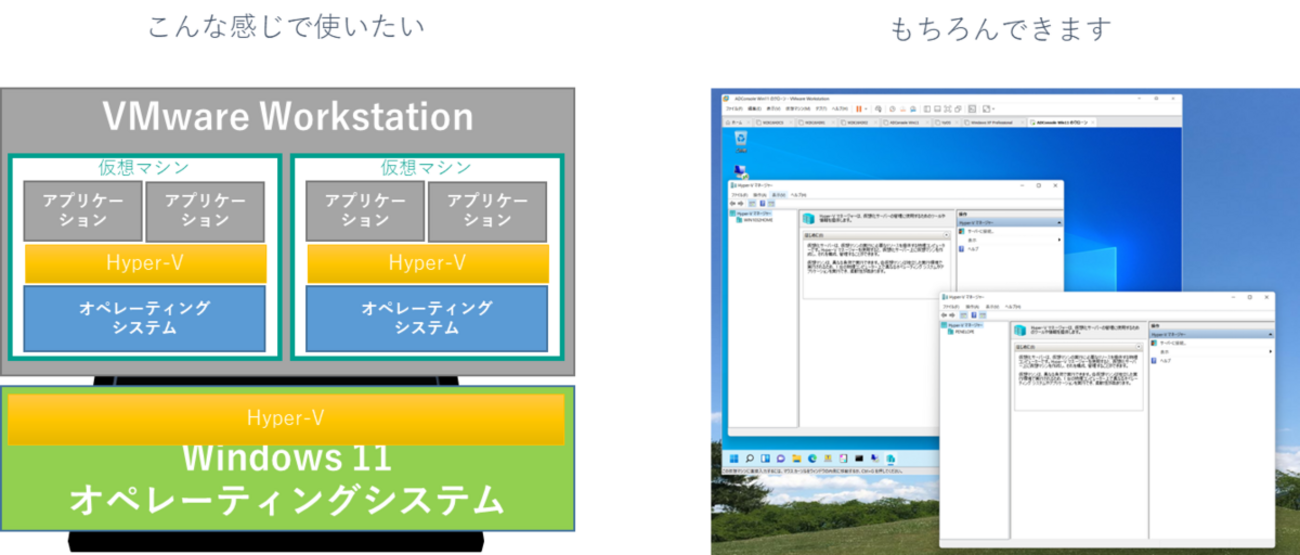Open the dropdown beside the VMware pause button
Image resolution: width=1300 pixels, height=555 pixels.
866,109
